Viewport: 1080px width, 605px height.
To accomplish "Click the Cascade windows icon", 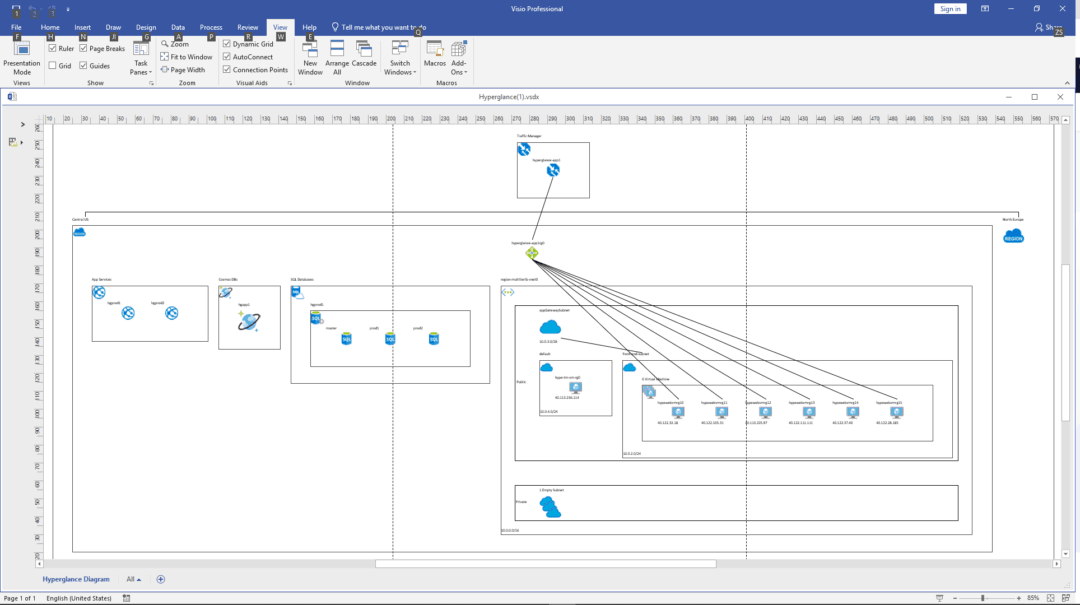I will tap(363, 55).
